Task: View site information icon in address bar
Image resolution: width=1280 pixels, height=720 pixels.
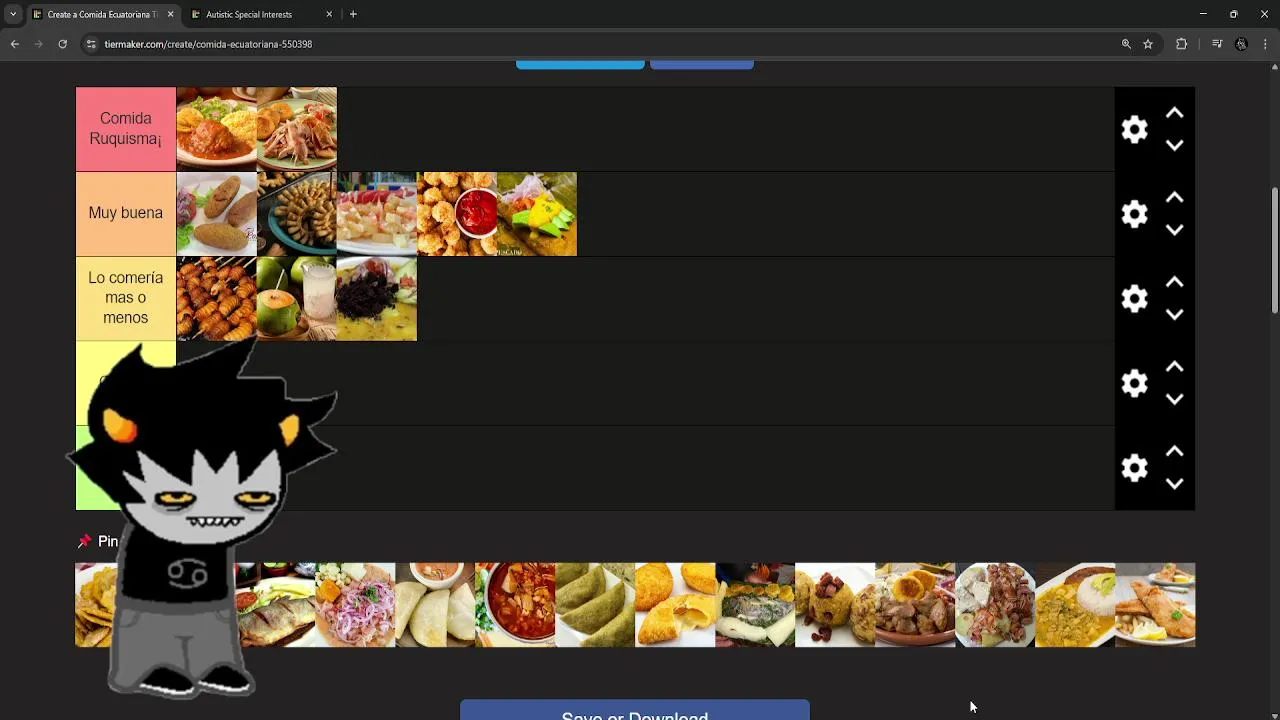Action: (x=91, y=44)
